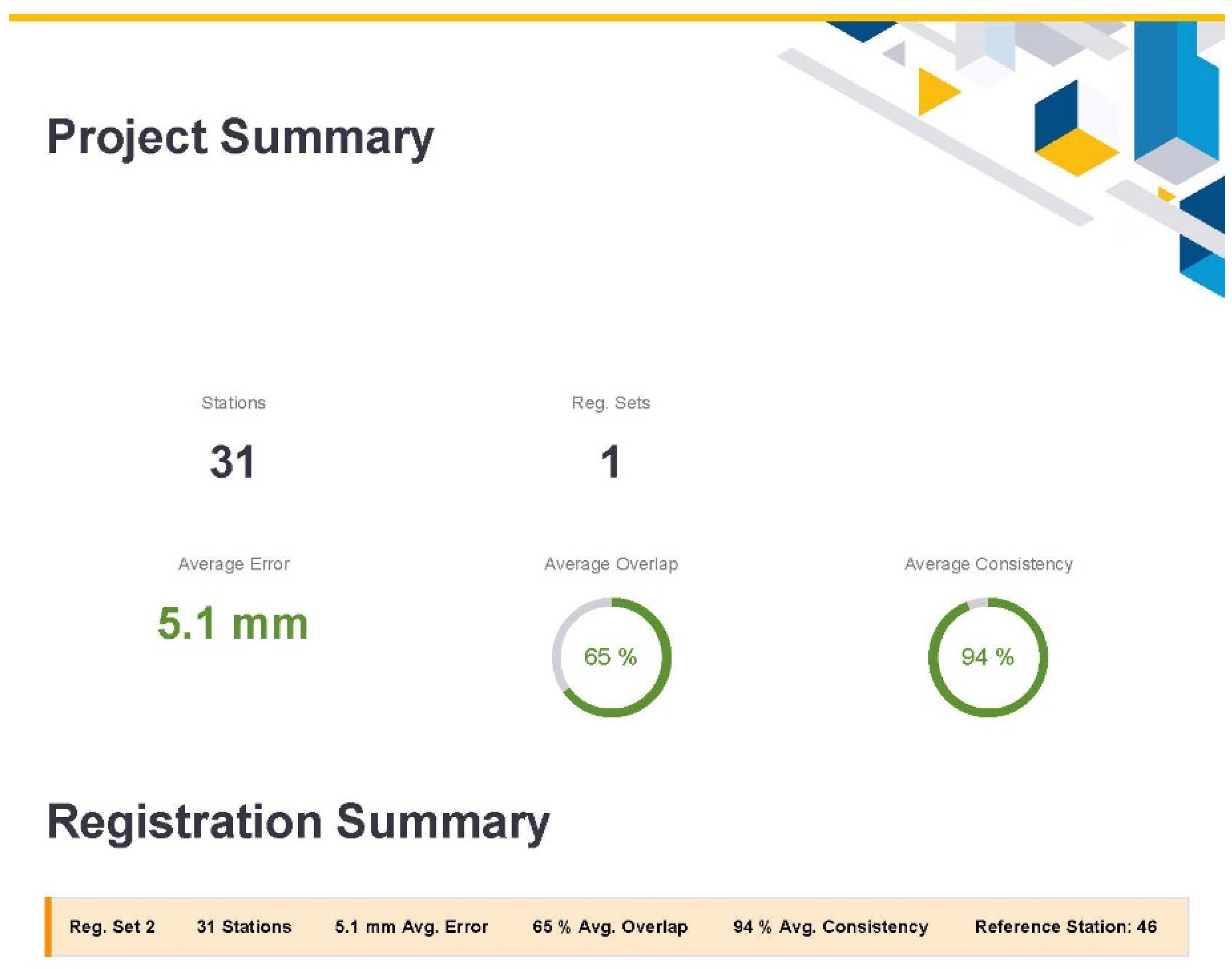Screen dimensions: 1232x969
Task: Click 94 % Avg. Consistency in row
Action: coord(831,926)
